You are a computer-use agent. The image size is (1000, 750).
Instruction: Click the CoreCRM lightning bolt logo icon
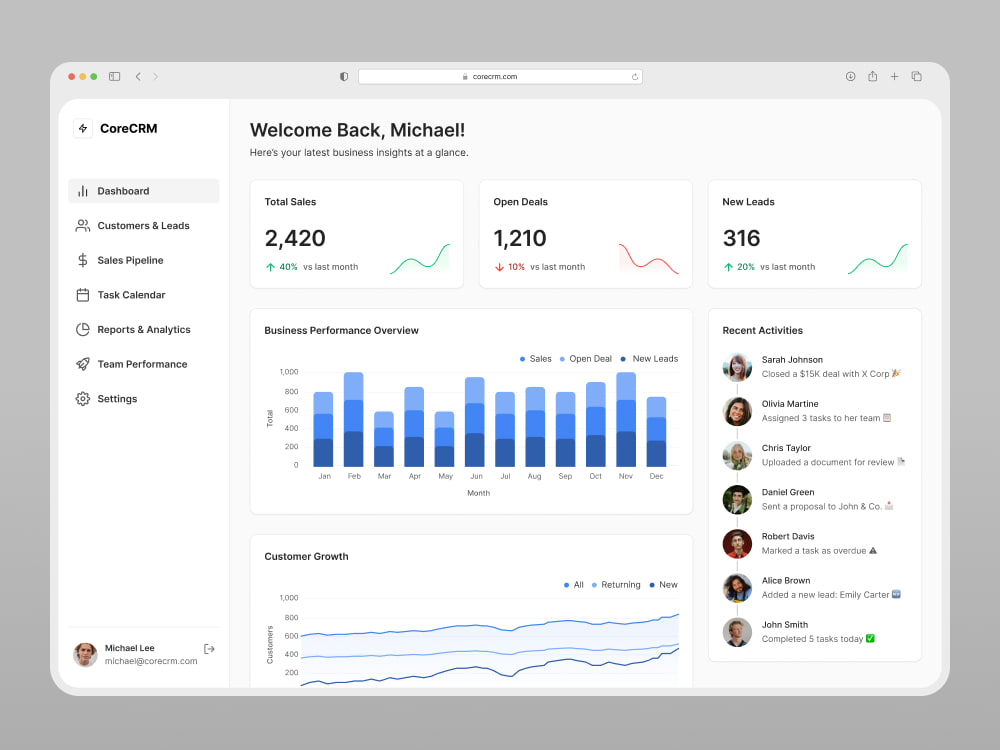click(x=83, y=128)
